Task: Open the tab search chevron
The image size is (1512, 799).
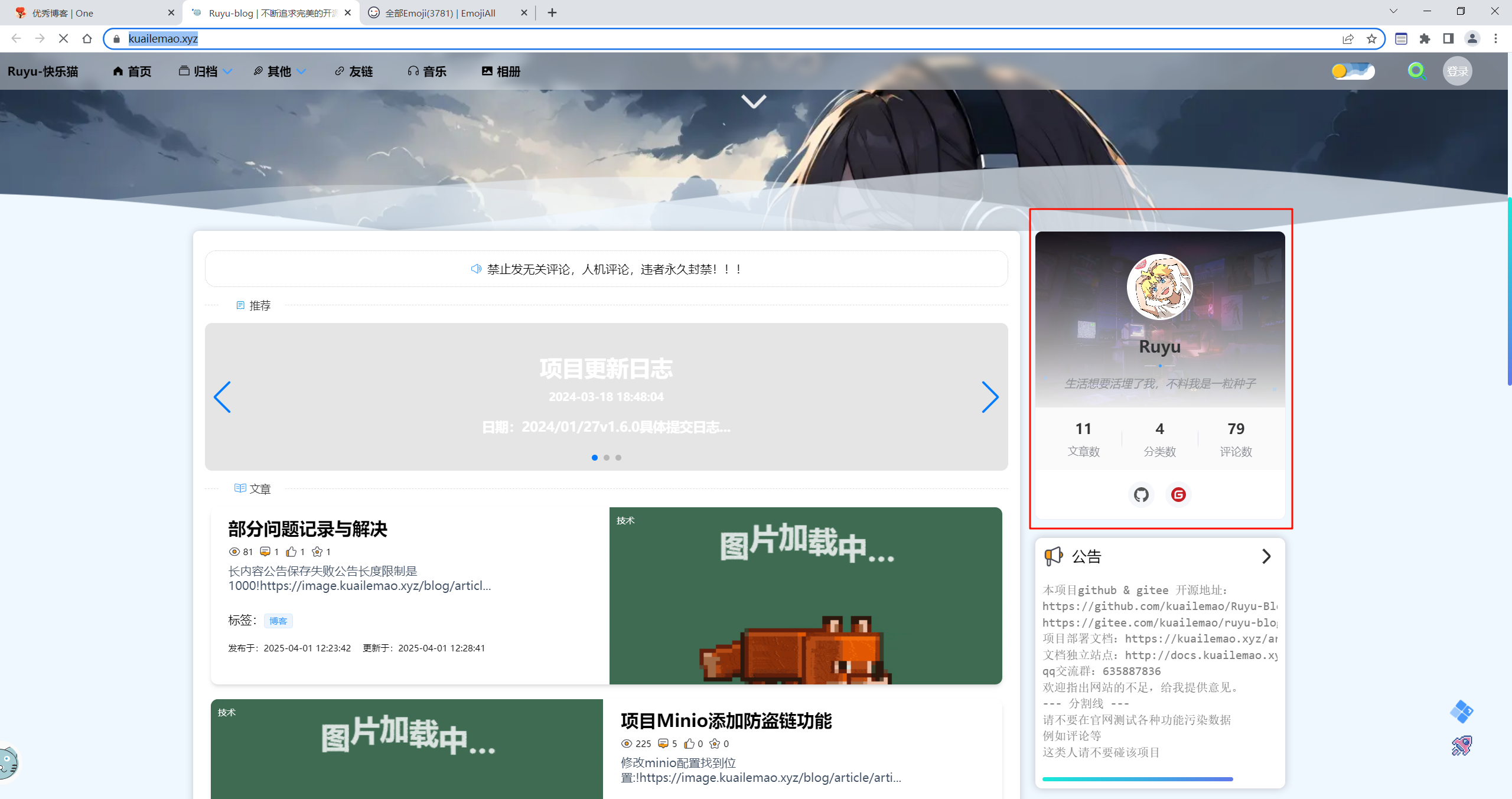Action: (1393, 11)
